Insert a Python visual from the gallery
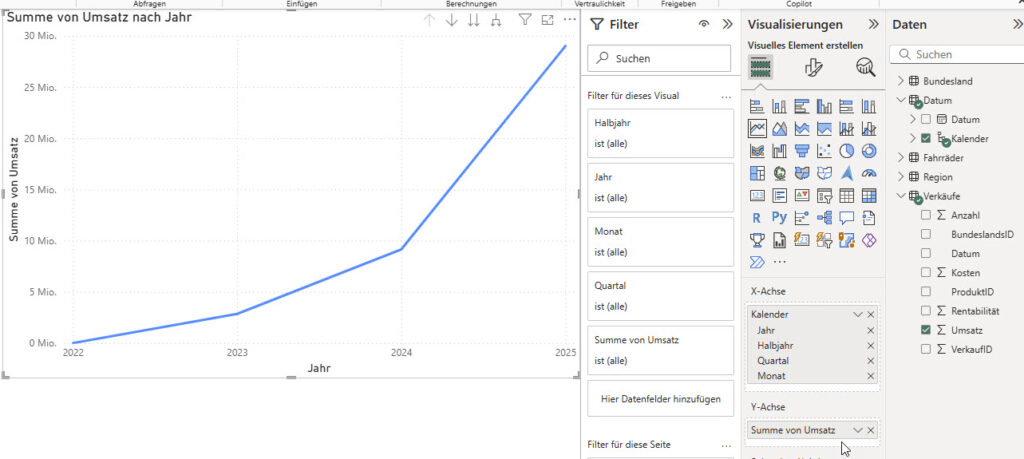The height and width of the screenshot is (459, 1024). [779, 217]
